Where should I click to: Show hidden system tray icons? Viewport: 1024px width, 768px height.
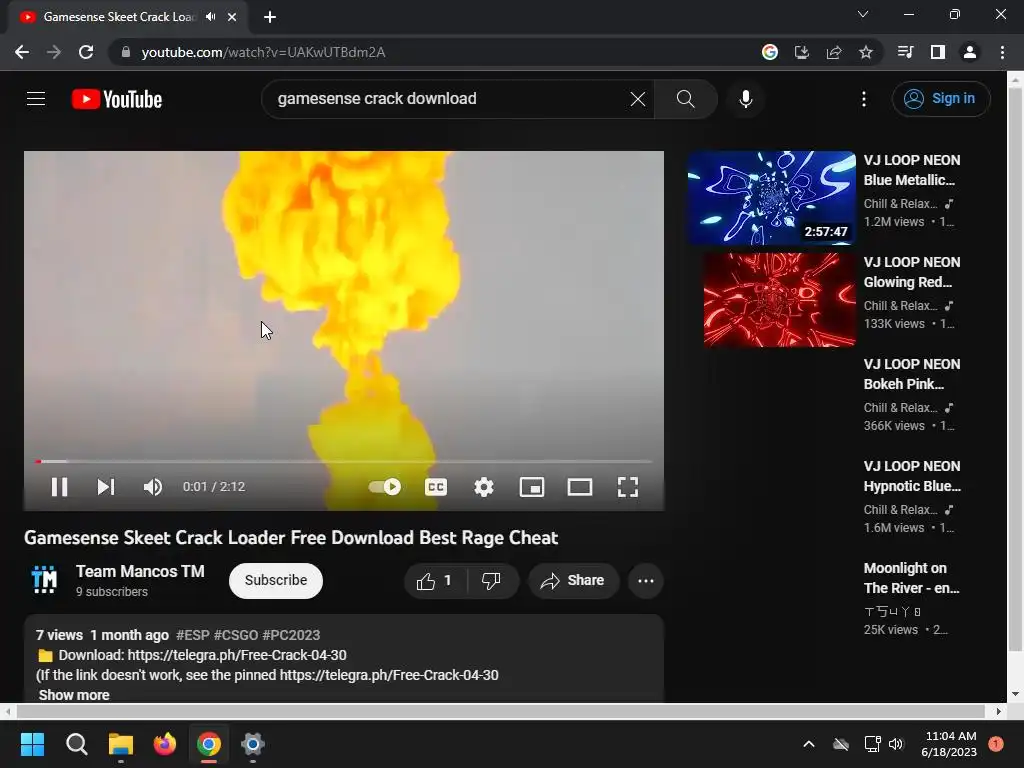coord(808,744)
